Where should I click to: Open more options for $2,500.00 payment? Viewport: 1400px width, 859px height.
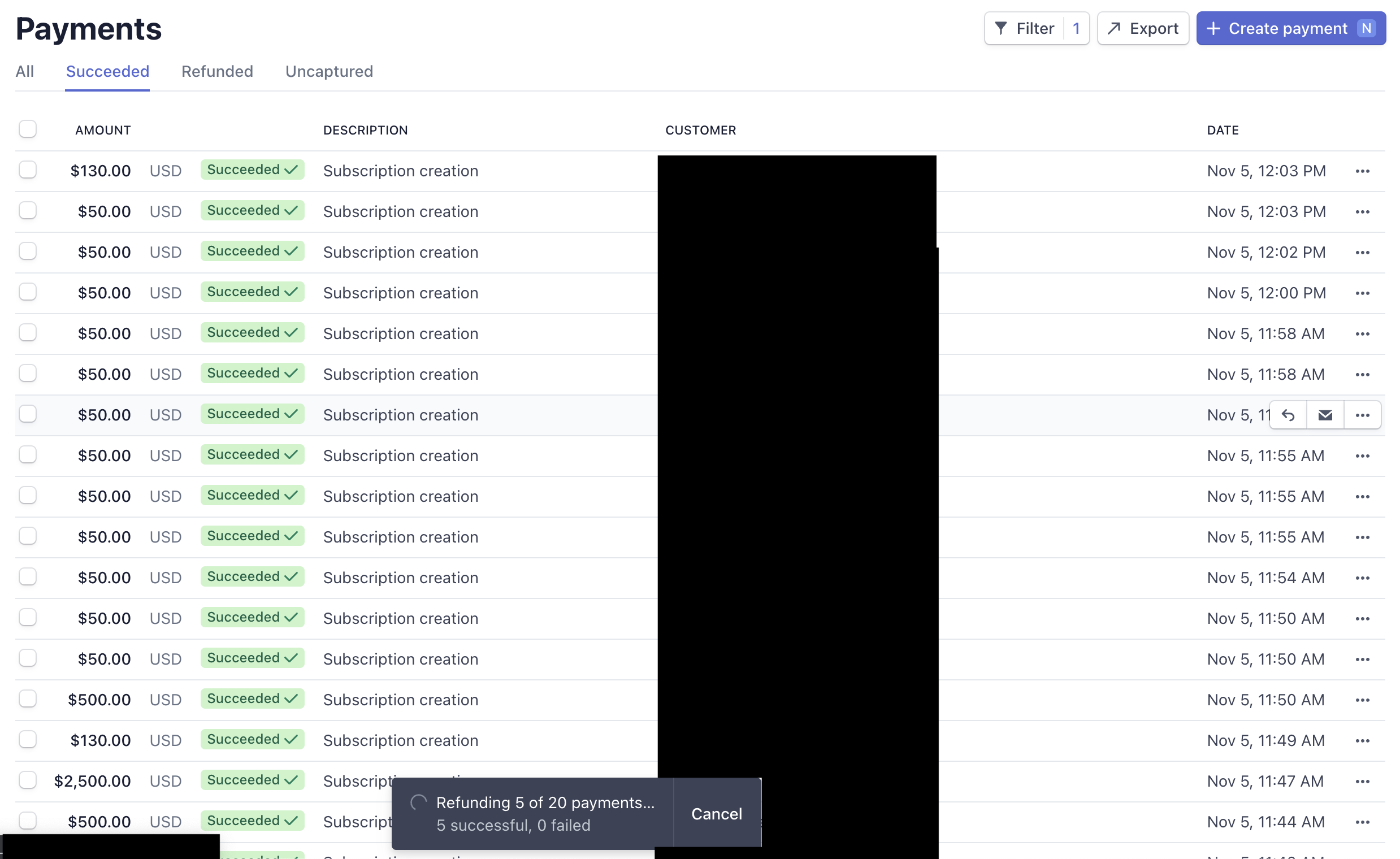(x=1362, y=781)
